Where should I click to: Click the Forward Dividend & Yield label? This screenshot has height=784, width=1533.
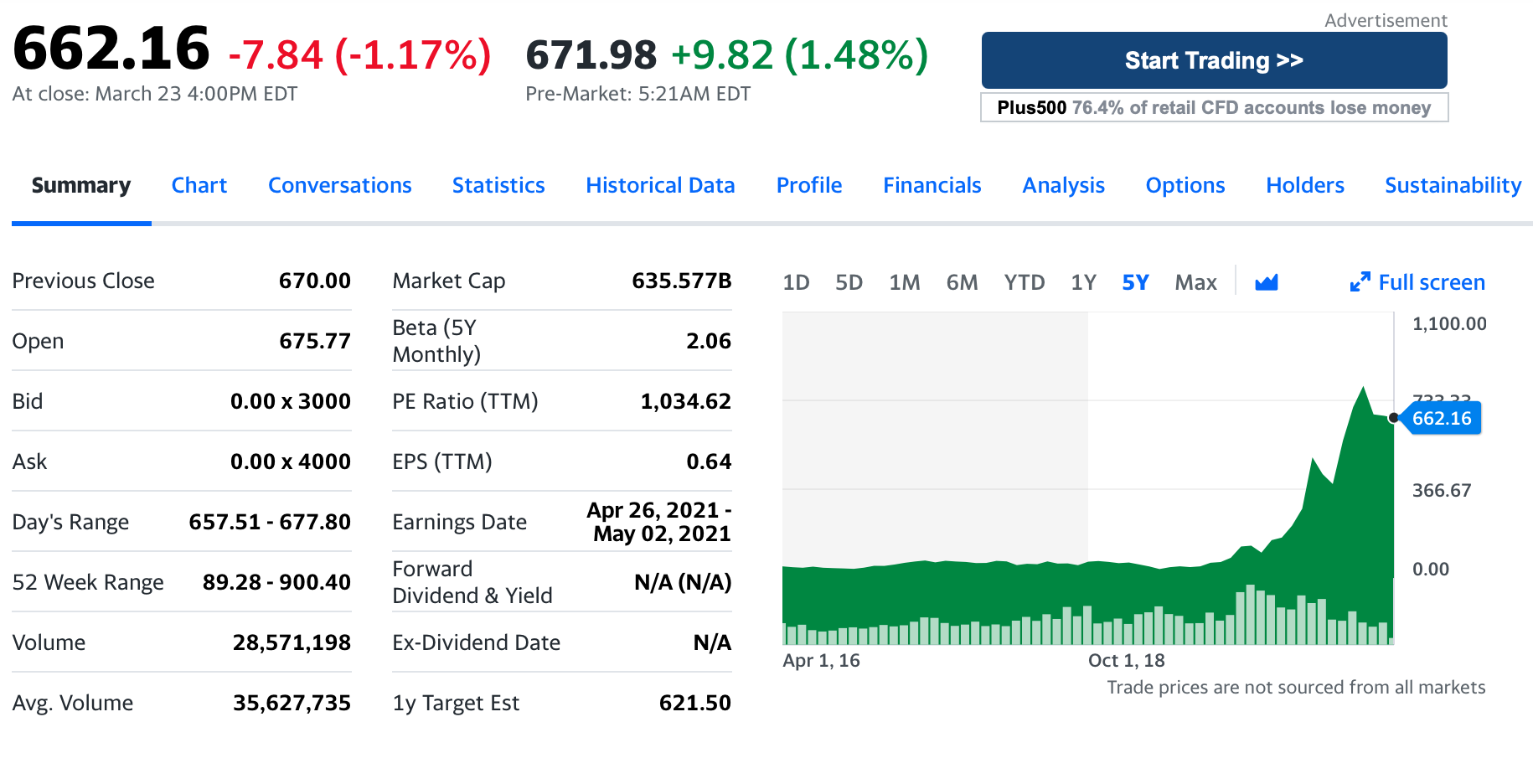pos(472,582)
